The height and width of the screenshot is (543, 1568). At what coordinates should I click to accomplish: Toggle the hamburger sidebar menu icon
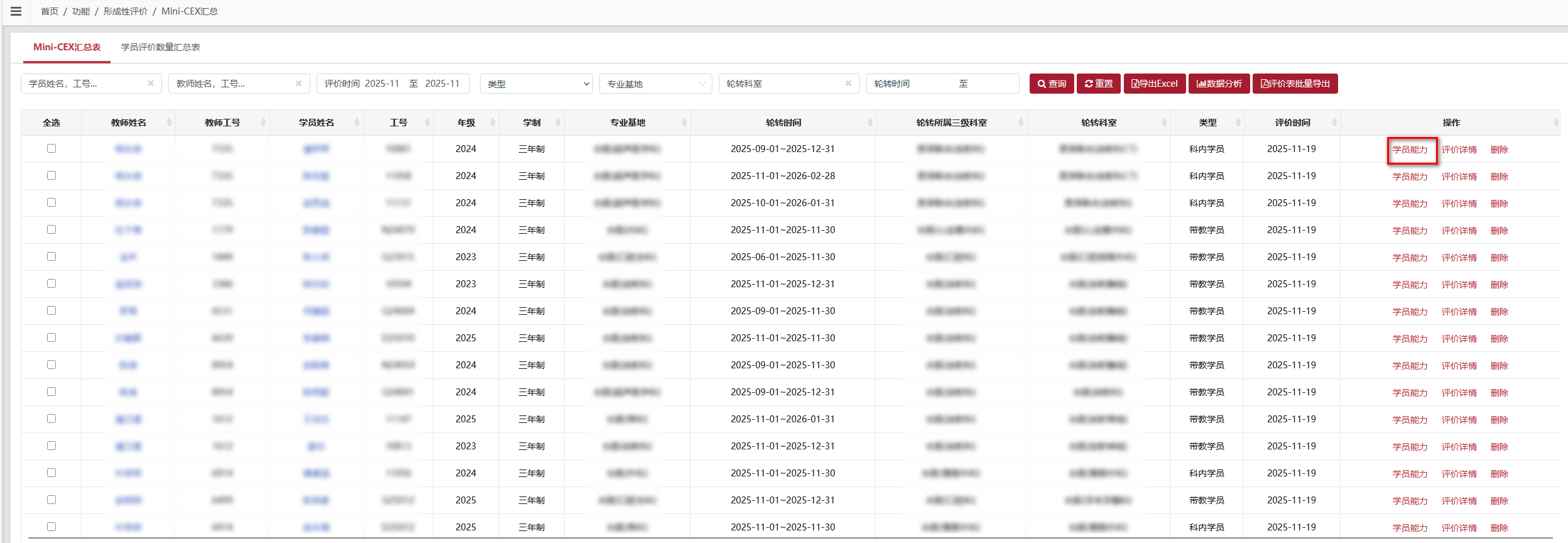pyautogui.click(x=16, y=11)
